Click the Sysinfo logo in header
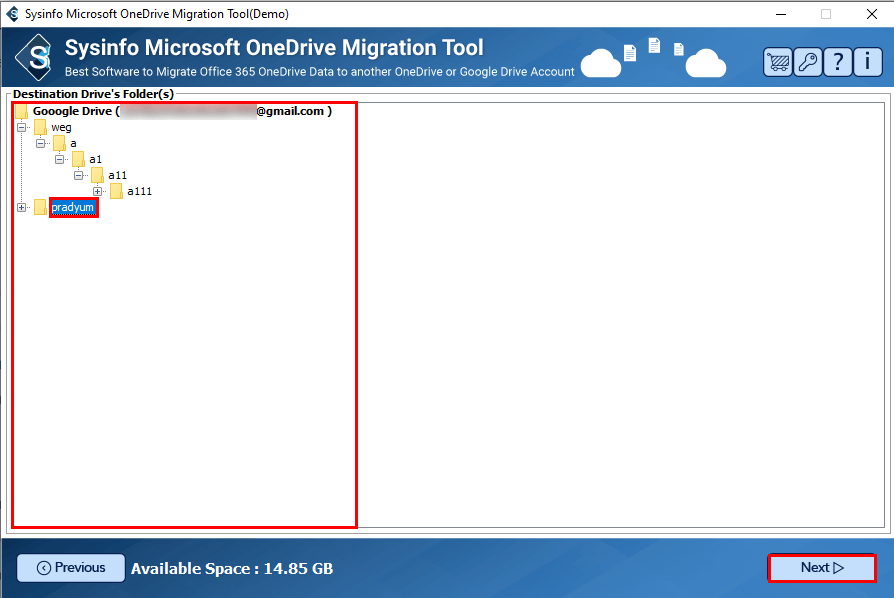This screenshot has width=894, height=598. point(35,57)
